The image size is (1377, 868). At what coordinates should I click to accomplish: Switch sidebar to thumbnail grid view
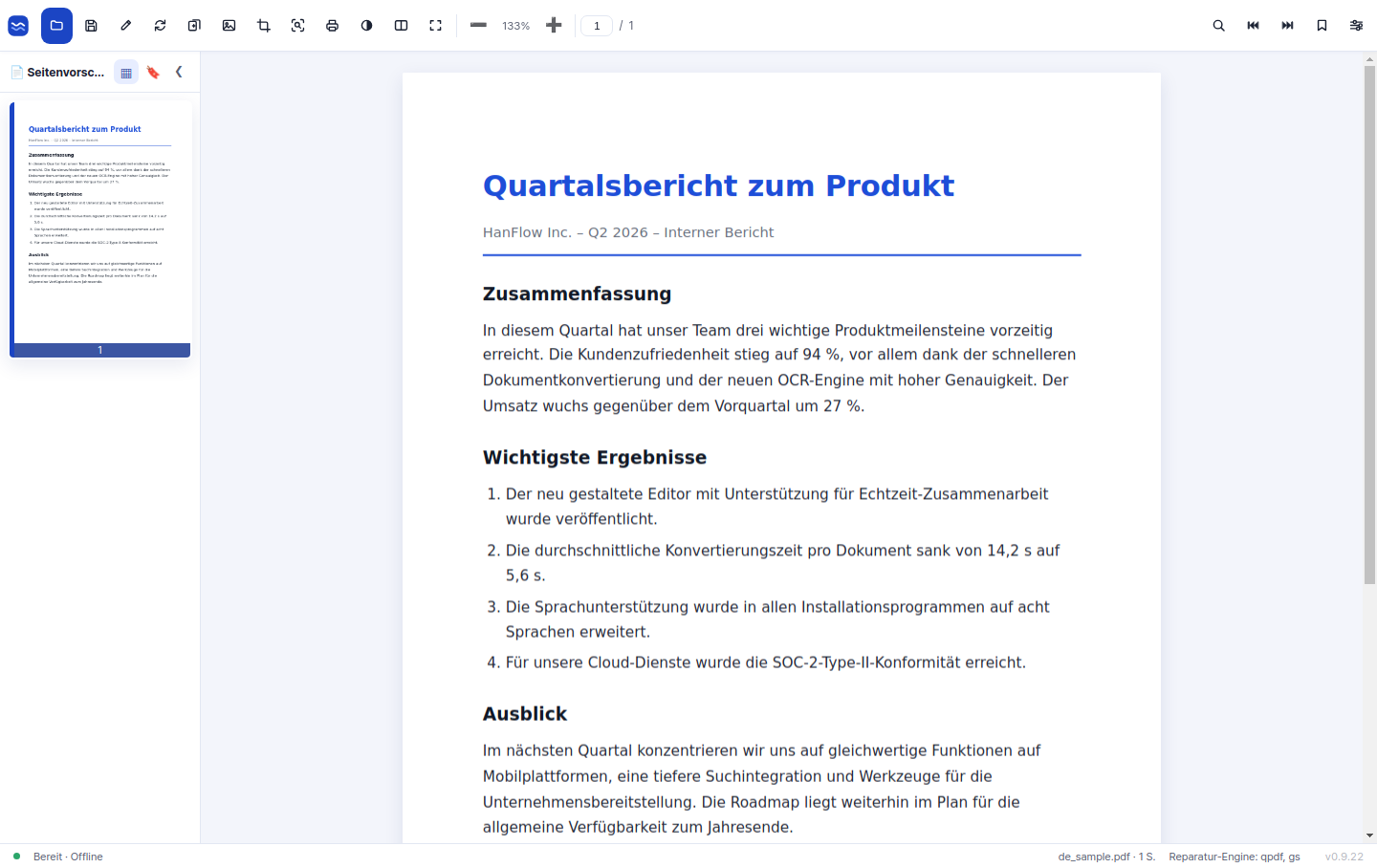[x=126, y=73]
